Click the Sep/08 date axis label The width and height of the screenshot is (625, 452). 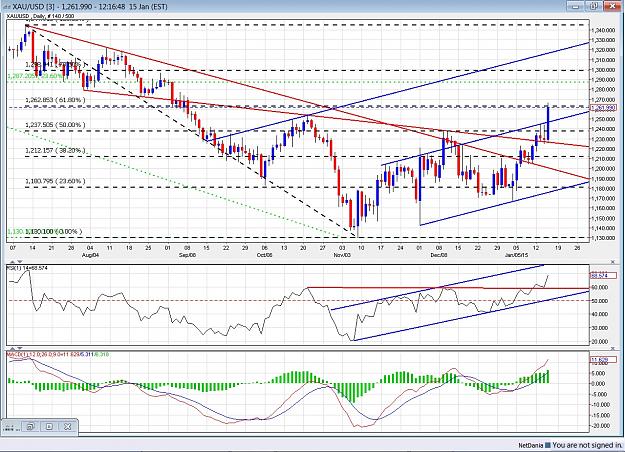[187, 254]
